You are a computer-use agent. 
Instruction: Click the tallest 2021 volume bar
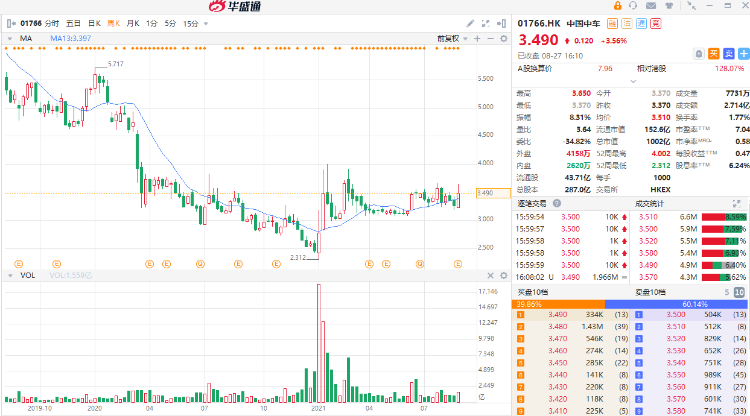pos(319,343)
